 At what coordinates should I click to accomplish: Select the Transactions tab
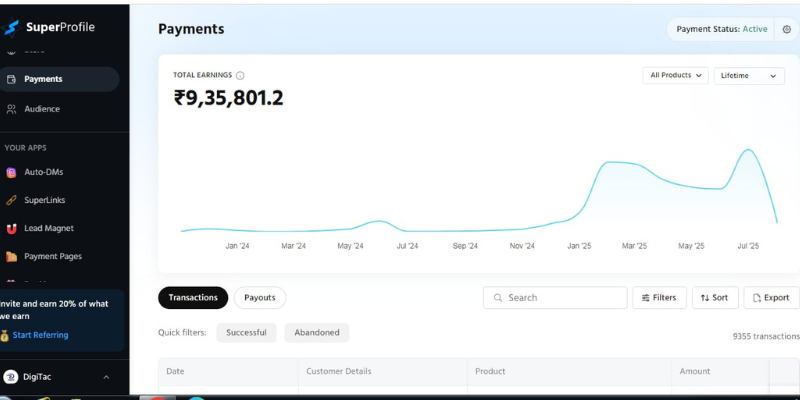[193, 298]
